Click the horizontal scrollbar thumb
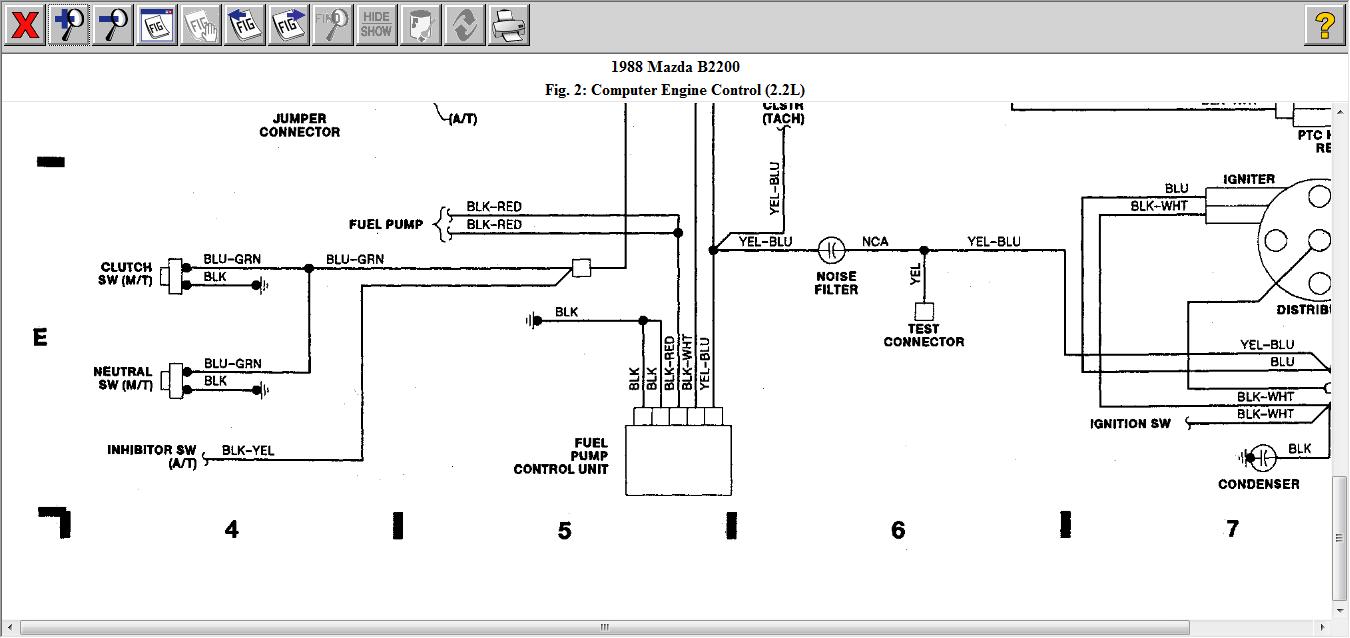This screenshot has height=638, width=1350. click(604, 628)
